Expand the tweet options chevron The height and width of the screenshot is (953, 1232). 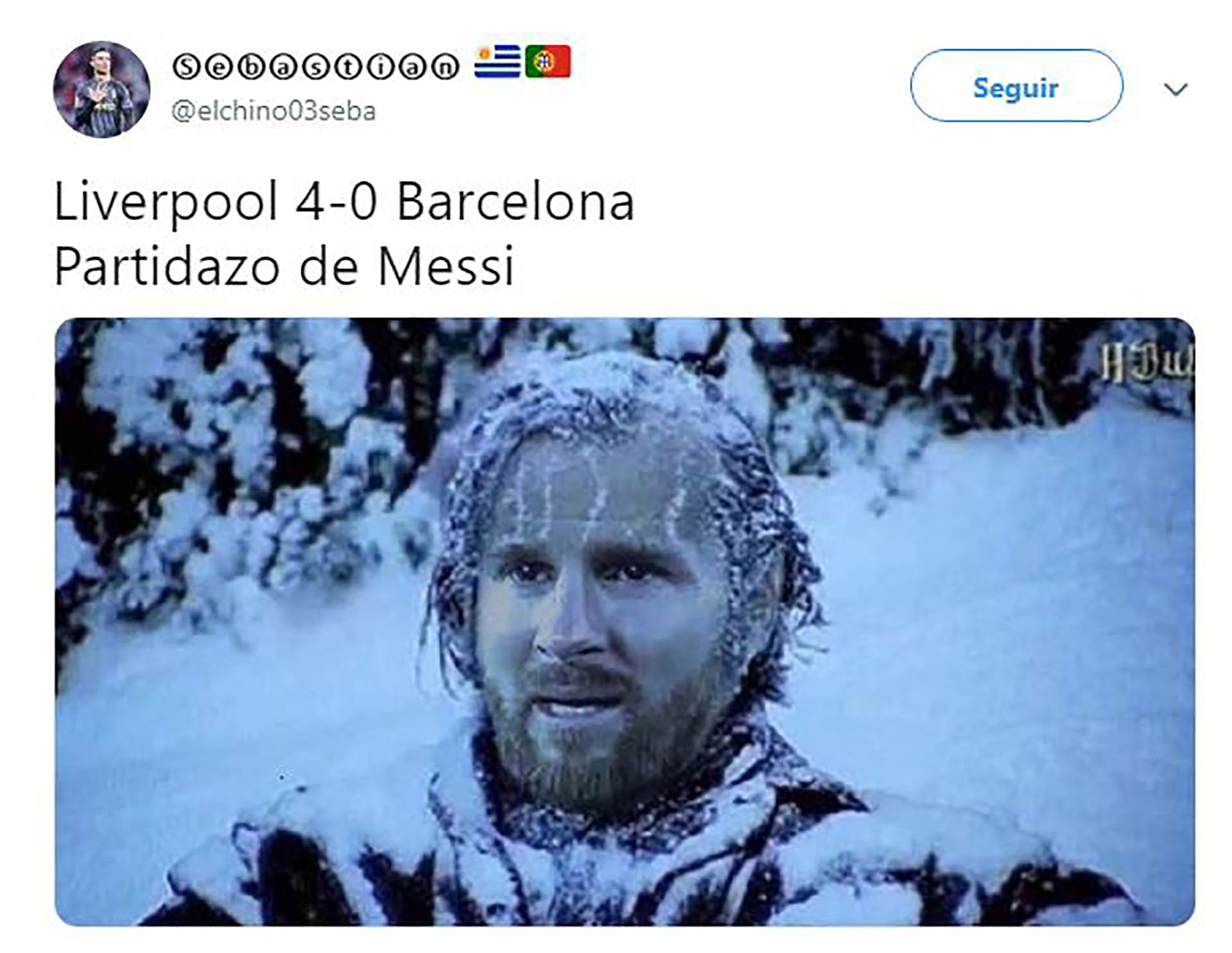coord(1176,89)
